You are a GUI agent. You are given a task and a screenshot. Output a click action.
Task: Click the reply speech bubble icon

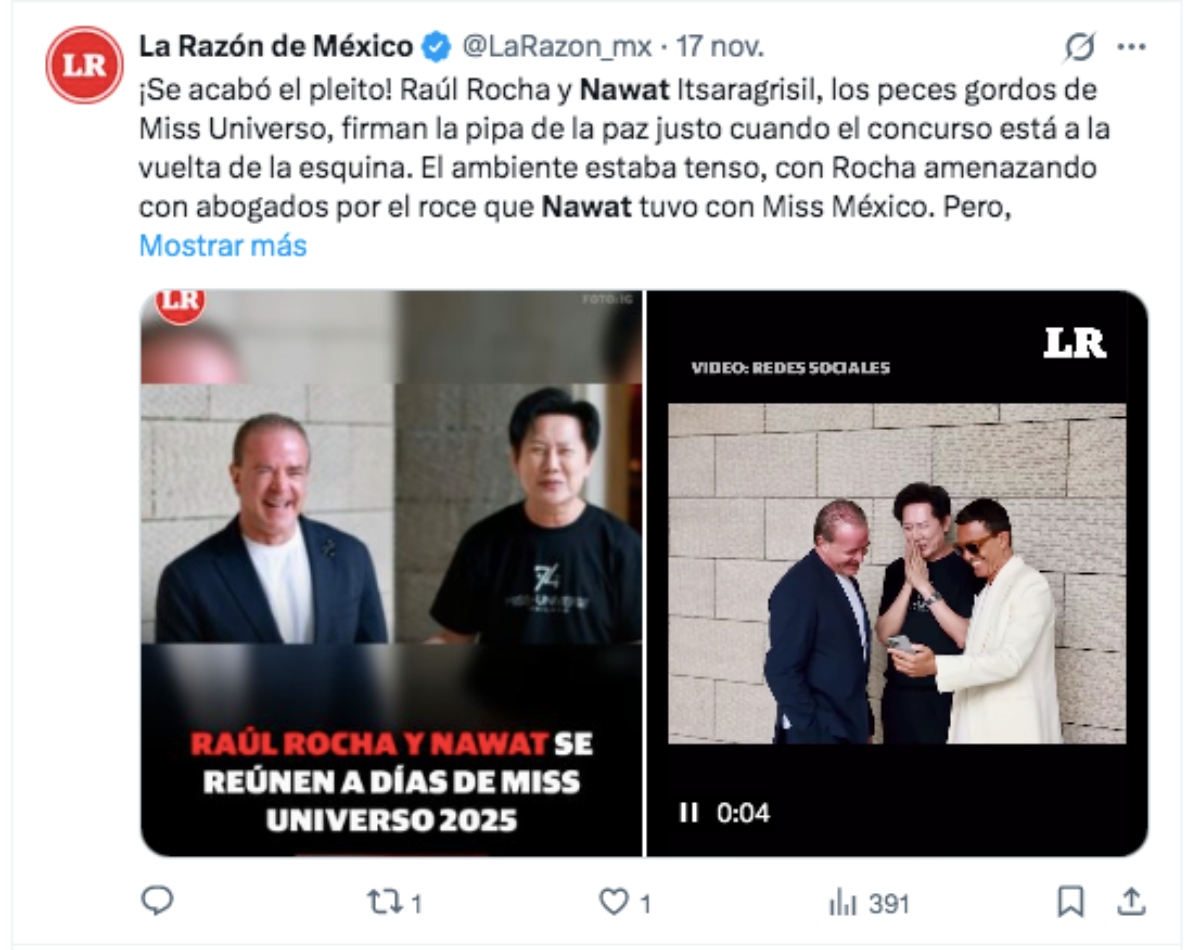tap(156, 902)
